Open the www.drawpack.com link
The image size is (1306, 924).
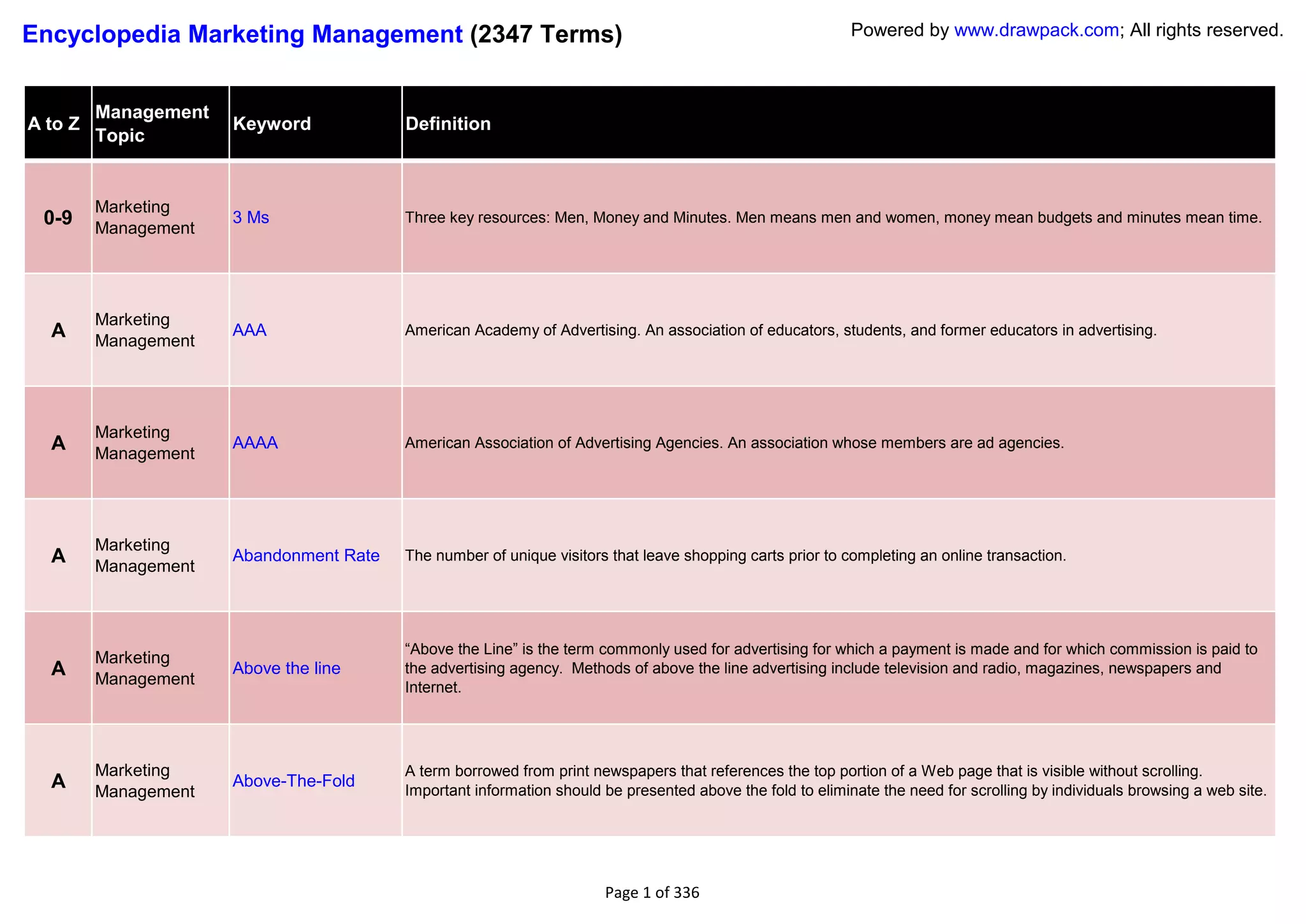point(1036,30)
